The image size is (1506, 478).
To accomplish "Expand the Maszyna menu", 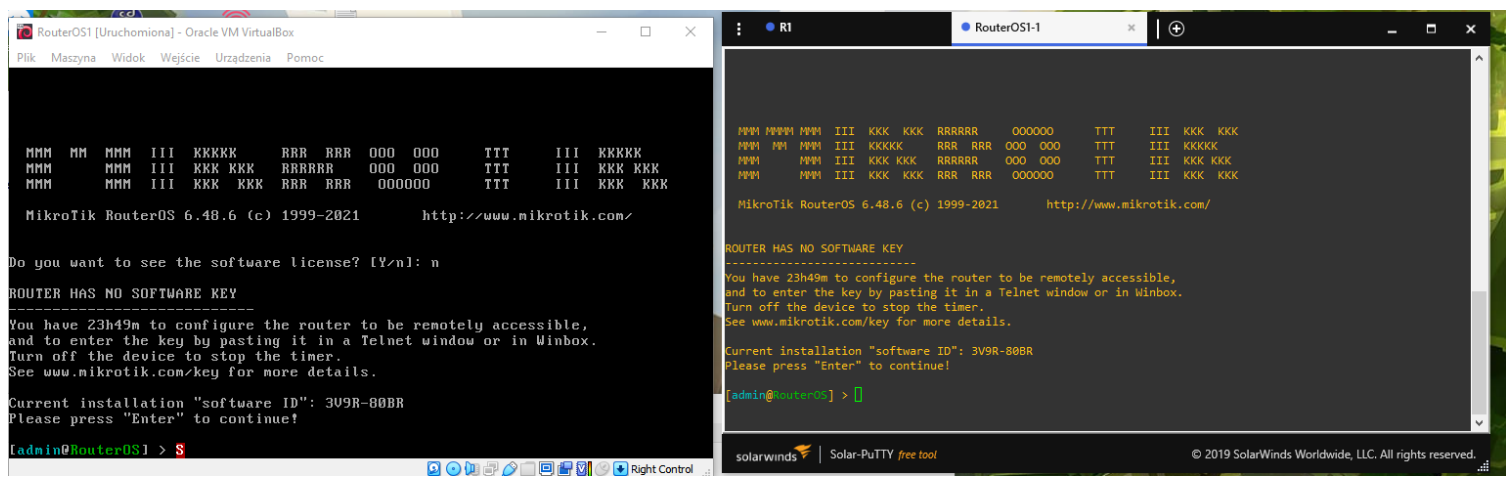I will (x=73, y=58).
